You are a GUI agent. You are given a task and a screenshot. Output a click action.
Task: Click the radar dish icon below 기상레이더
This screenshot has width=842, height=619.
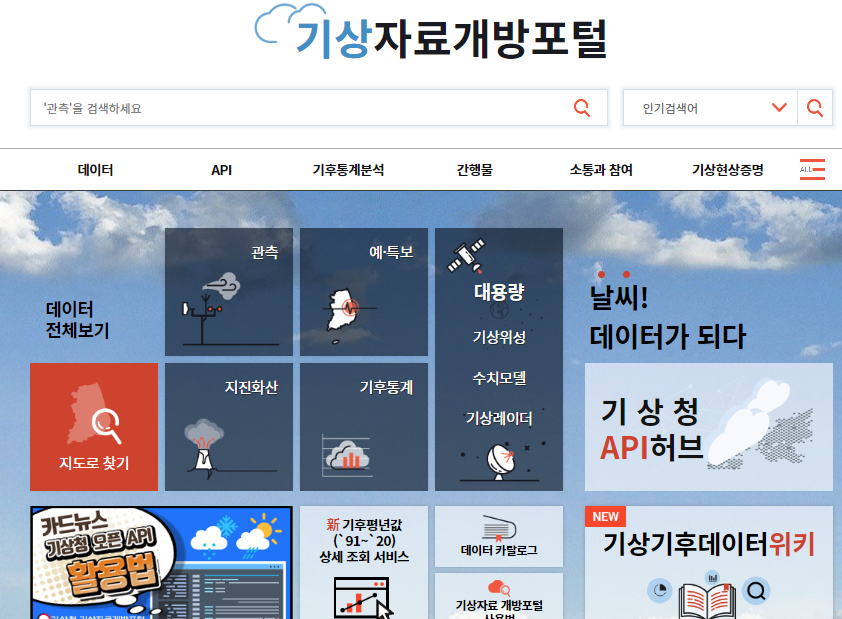(x=500, y=461)
